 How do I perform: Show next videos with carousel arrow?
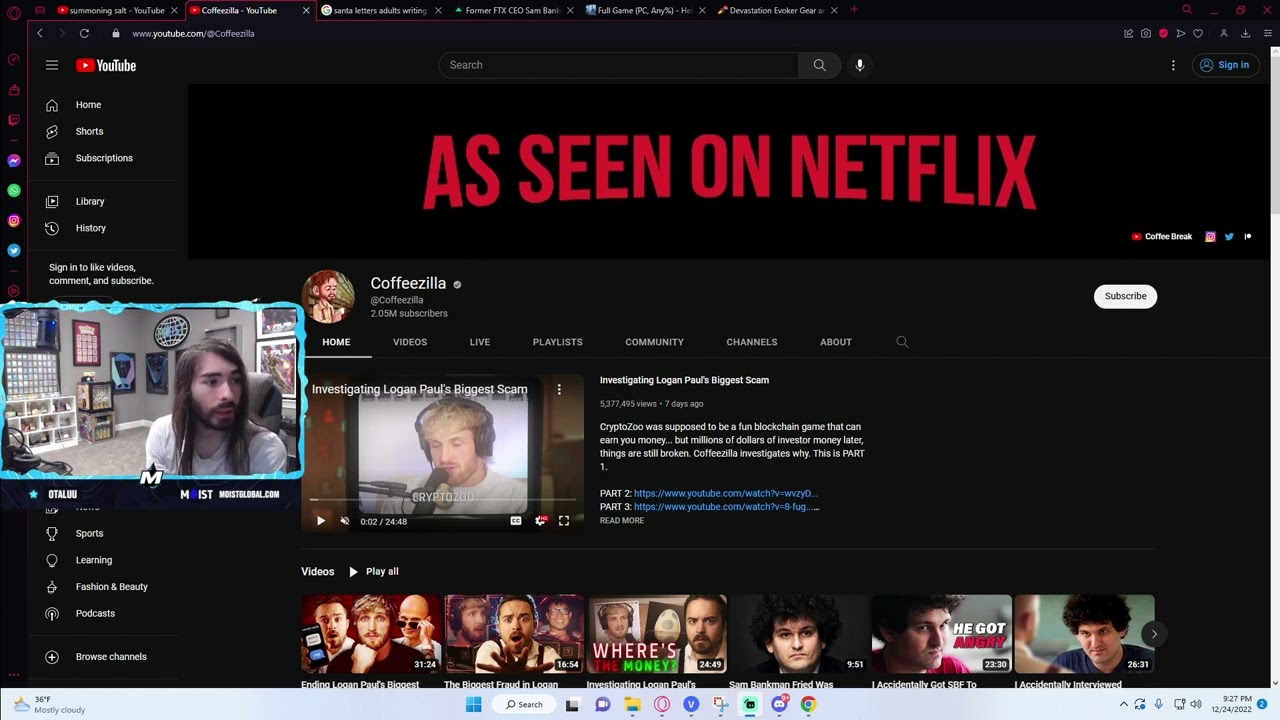[1154, 634]
